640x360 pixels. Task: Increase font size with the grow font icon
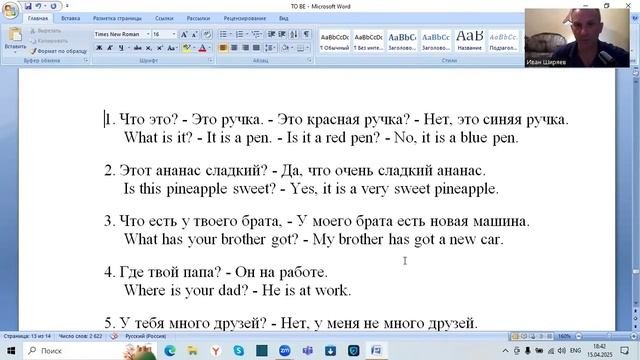click(x=184, y=34)
